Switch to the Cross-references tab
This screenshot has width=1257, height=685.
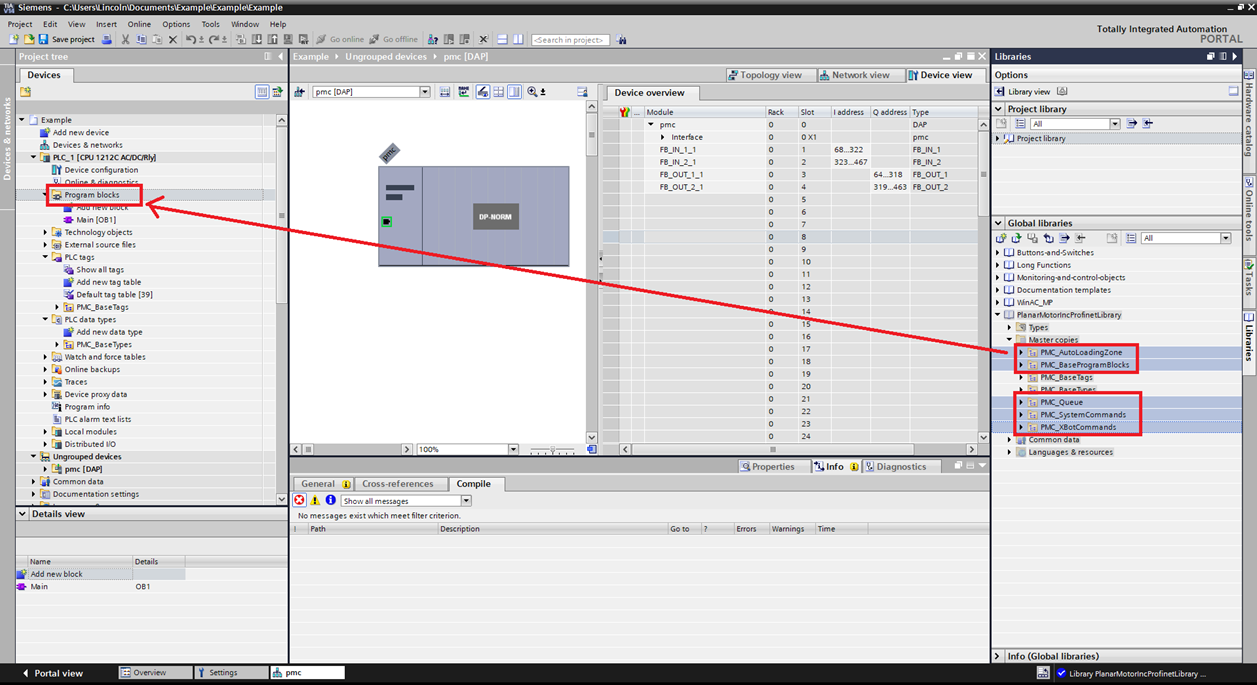[400, 483]
